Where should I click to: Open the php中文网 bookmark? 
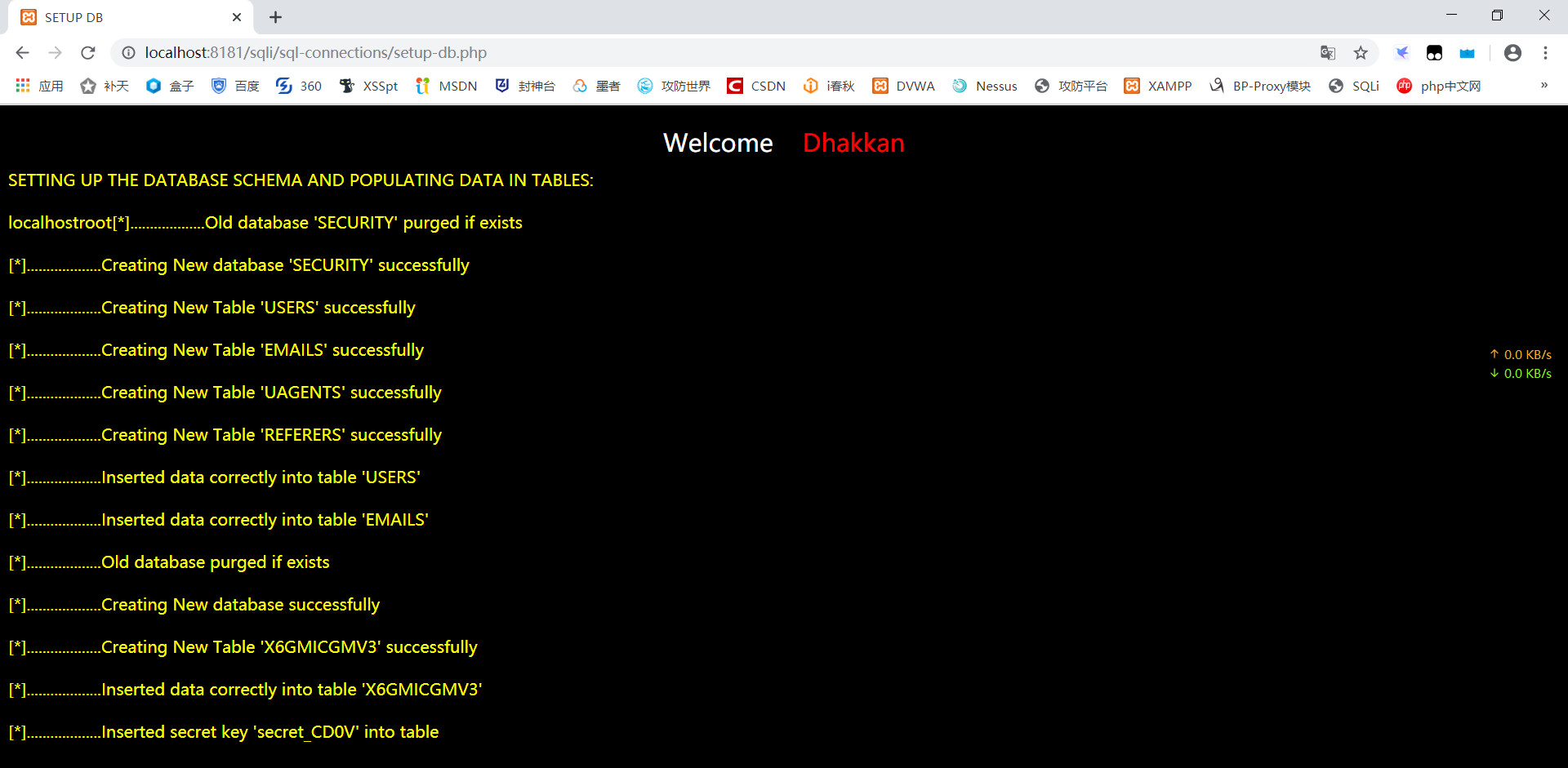1439,86
